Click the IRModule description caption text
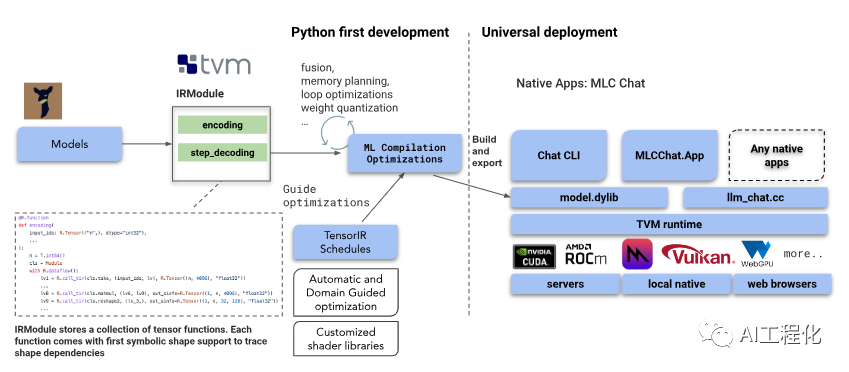 pyautogui.click(x=142, y=341)
